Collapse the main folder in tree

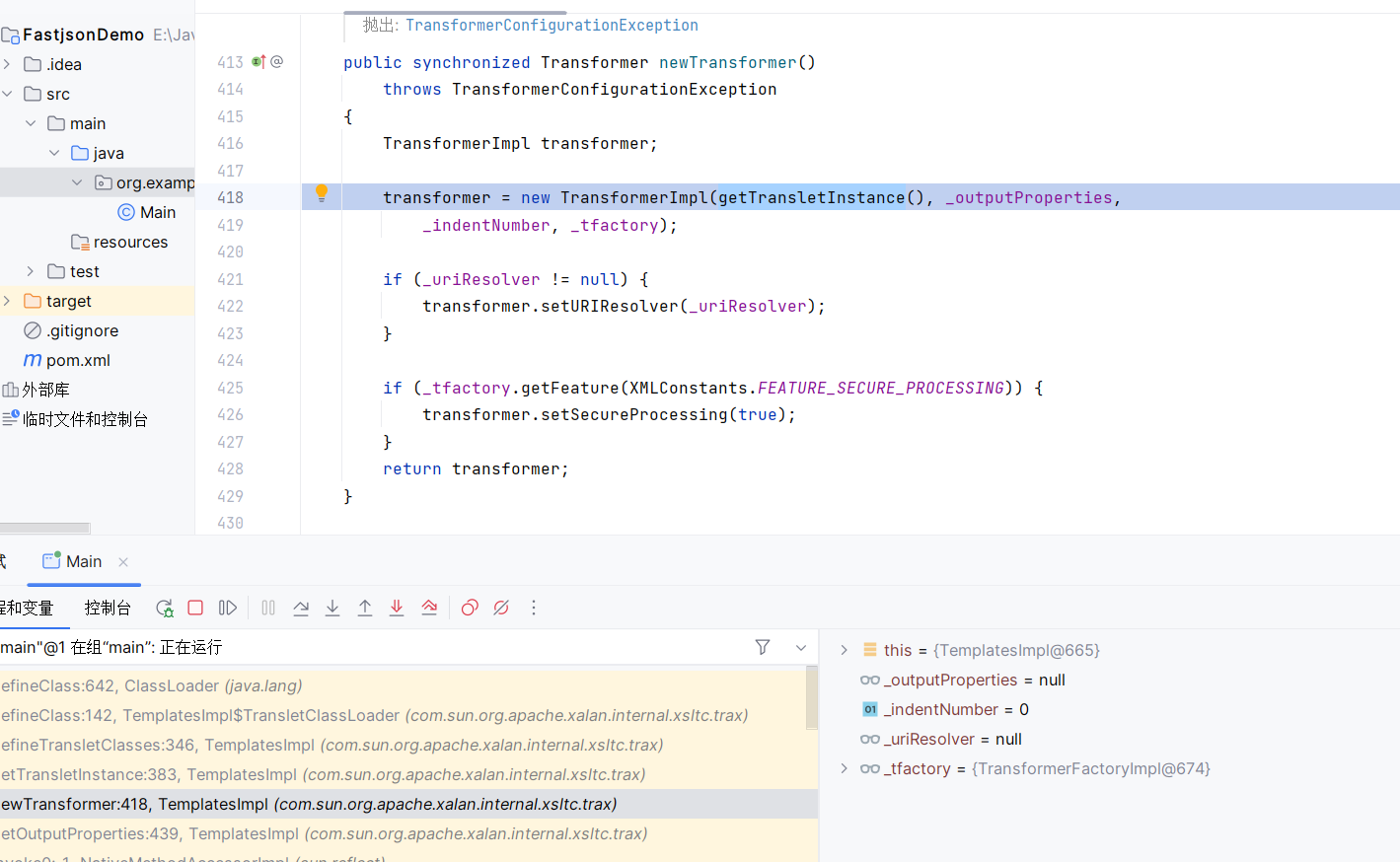[x=31, y=123]
